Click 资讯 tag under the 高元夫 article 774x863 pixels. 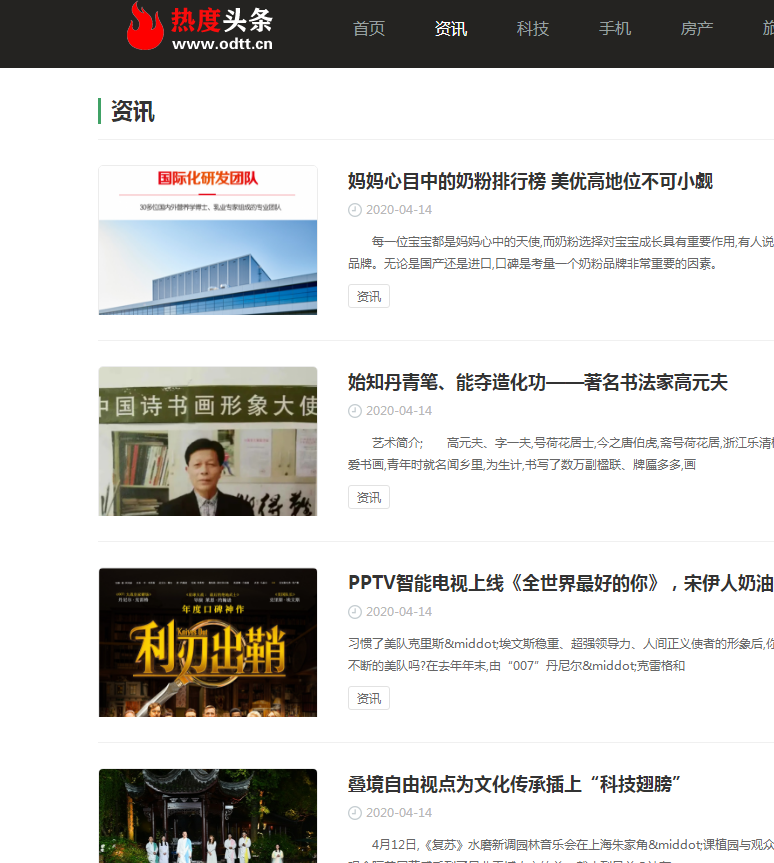369,497
